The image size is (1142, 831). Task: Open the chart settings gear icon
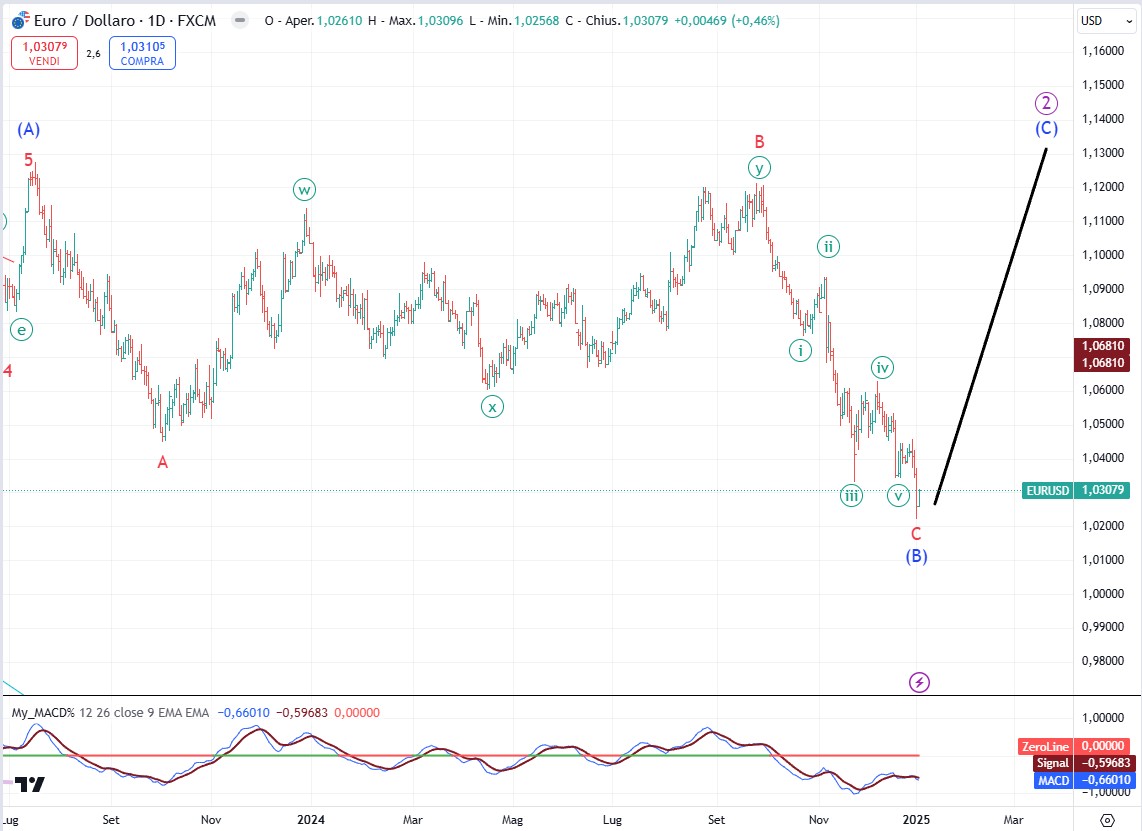[x=1107, y=820]
